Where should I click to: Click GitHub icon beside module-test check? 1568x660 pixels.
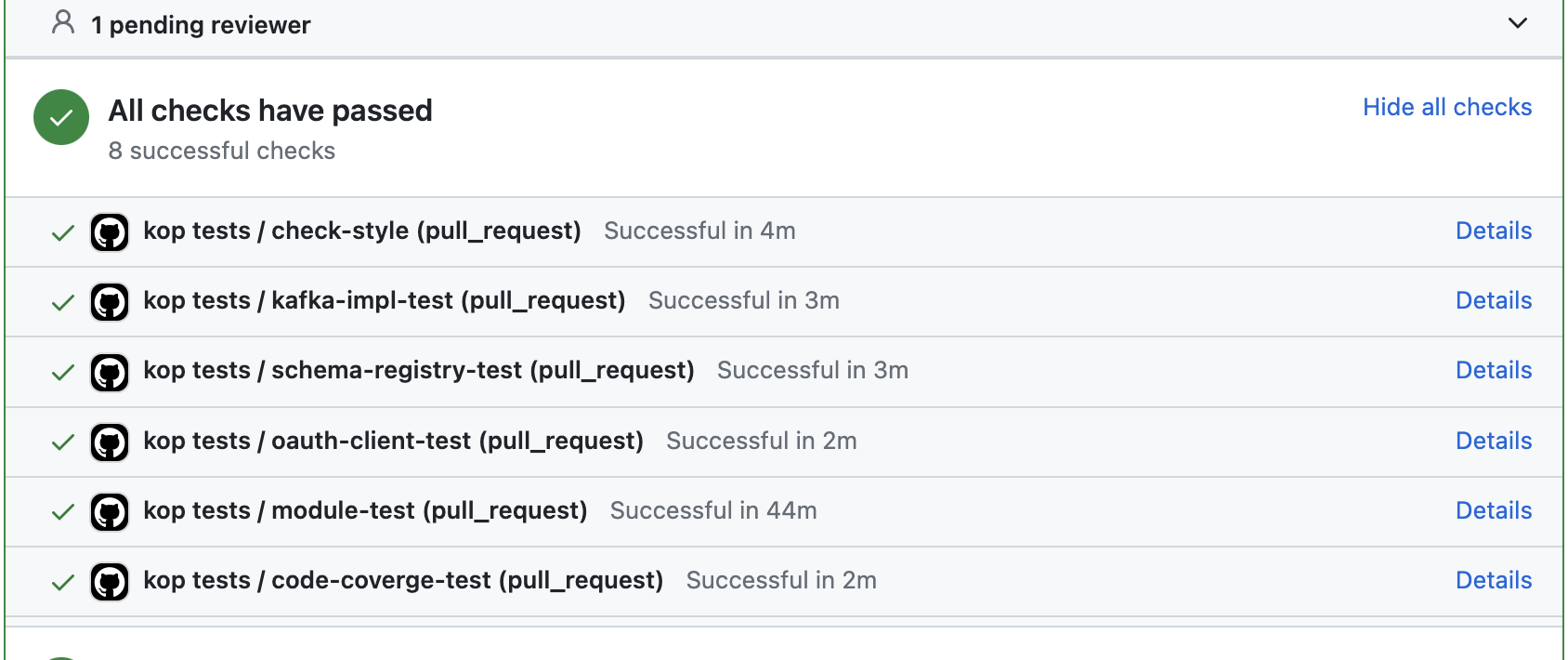110,512
